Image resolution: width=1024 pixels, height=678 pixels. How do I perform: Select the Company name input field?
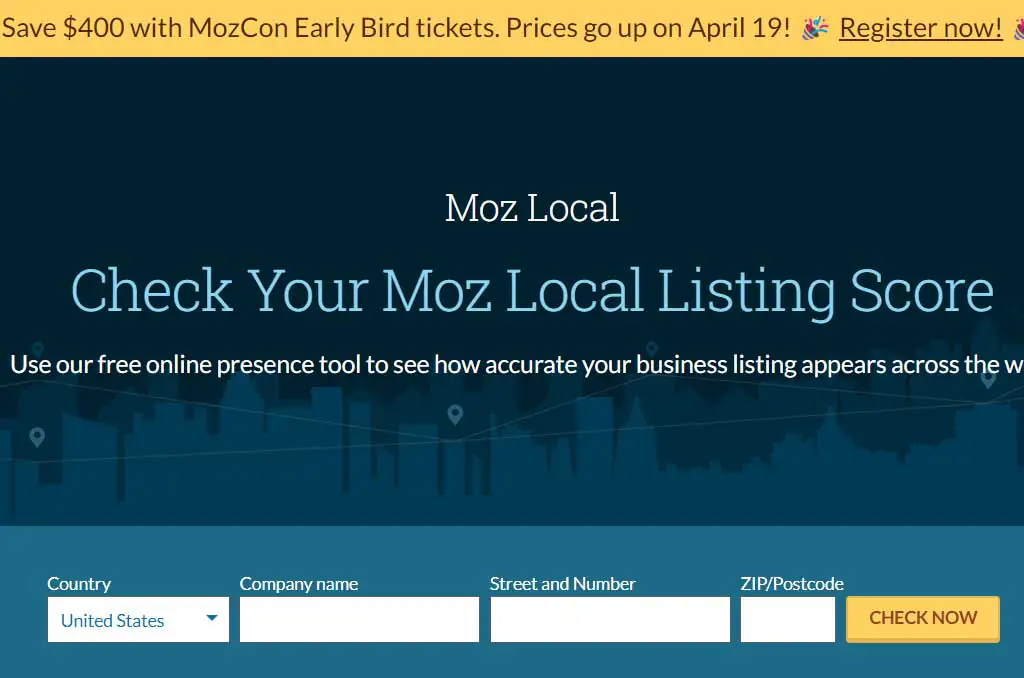coord(358,619)
